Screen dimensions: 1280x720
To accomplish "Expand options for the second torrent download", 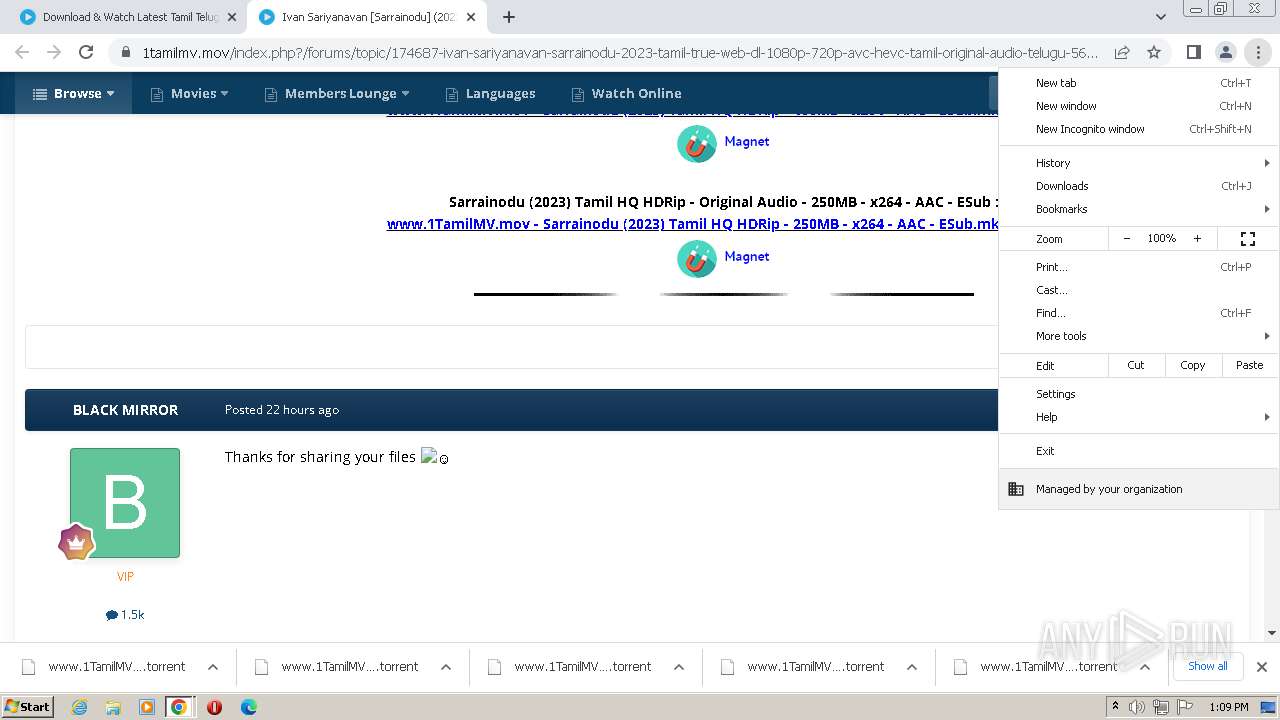I will 446,667.
